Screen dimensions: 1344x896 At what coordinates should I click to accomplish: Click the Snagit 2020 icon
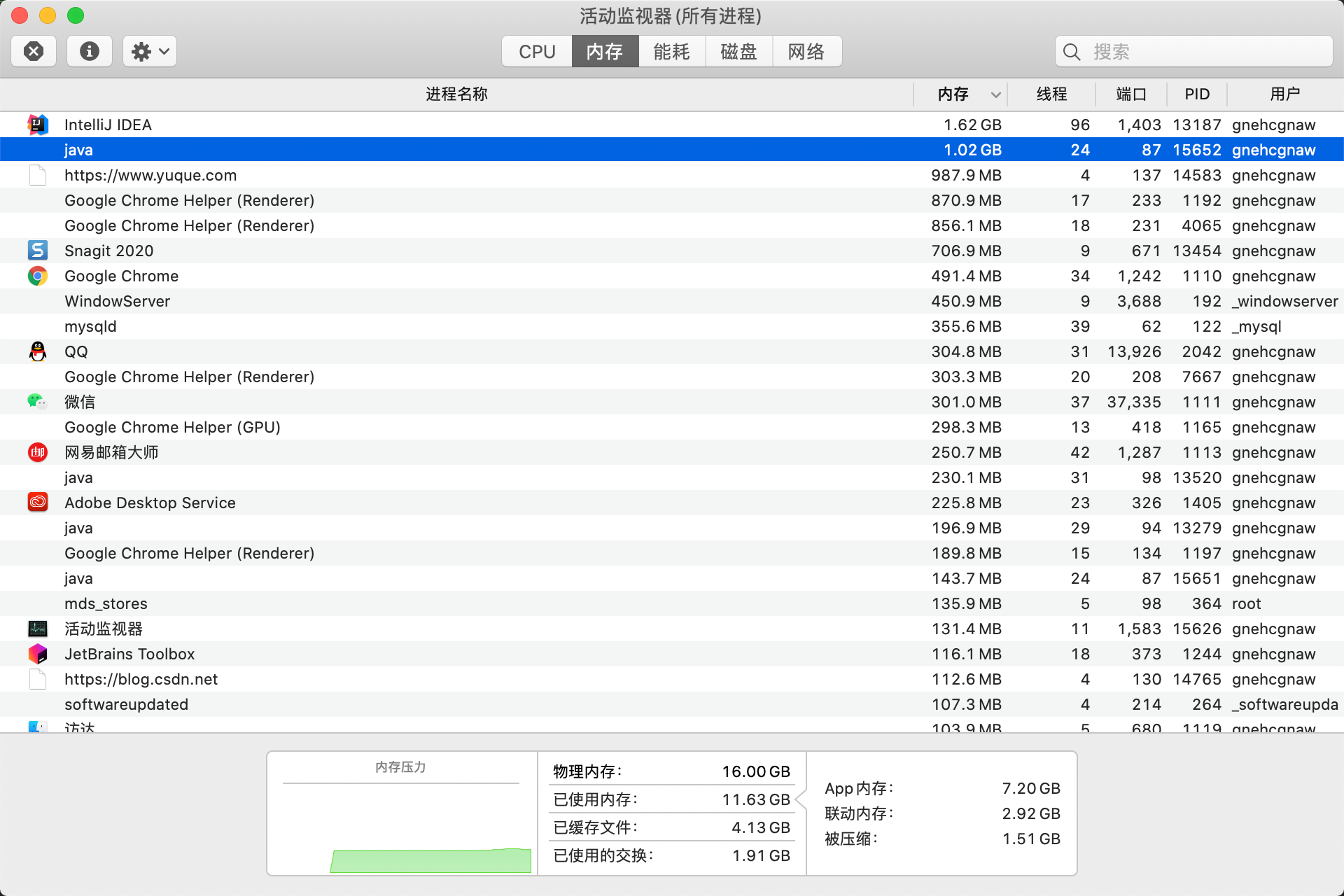[x=38, y=251]
